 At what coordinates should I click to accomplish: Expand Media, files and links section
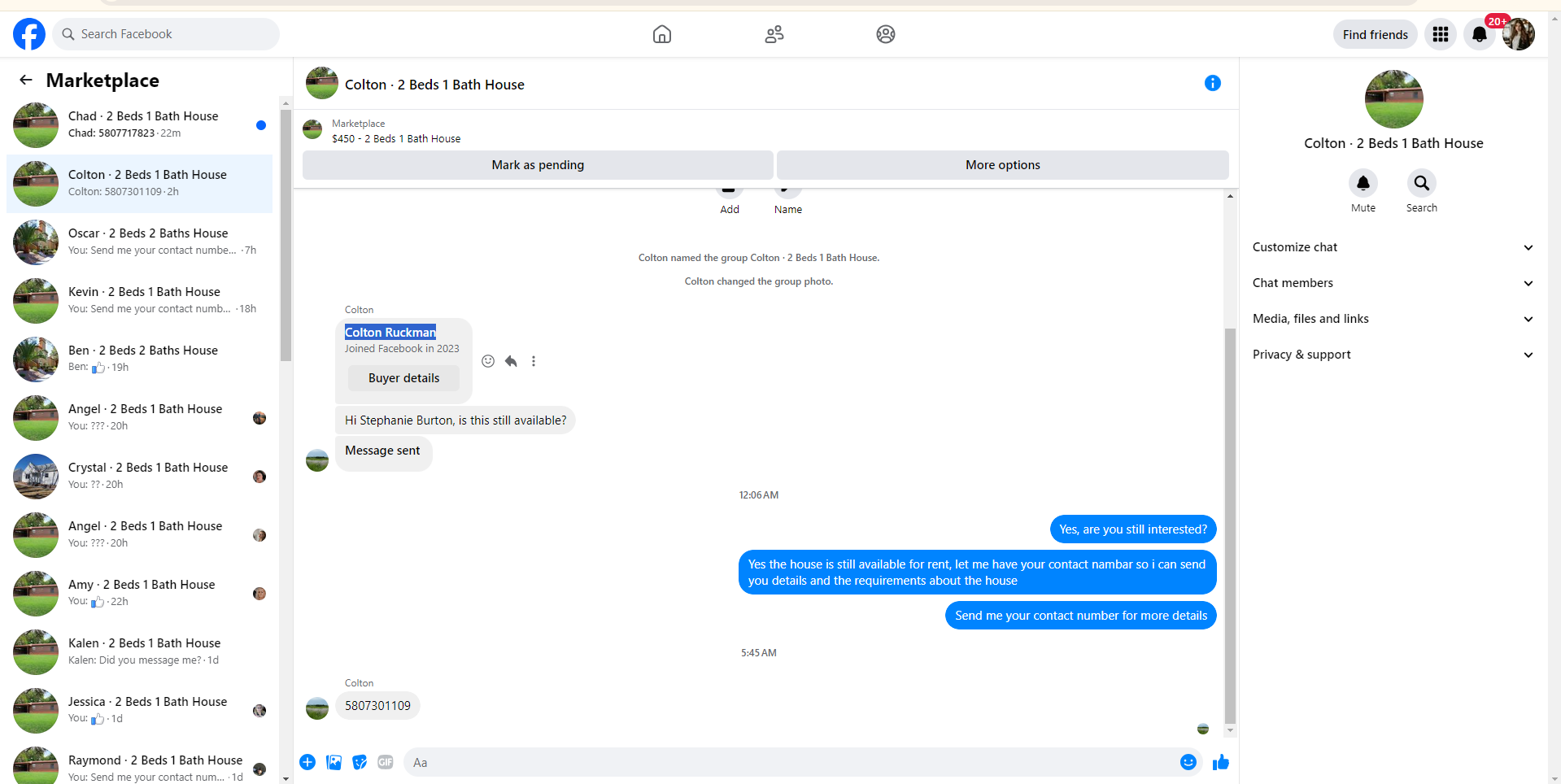(x=1393, y=319)
